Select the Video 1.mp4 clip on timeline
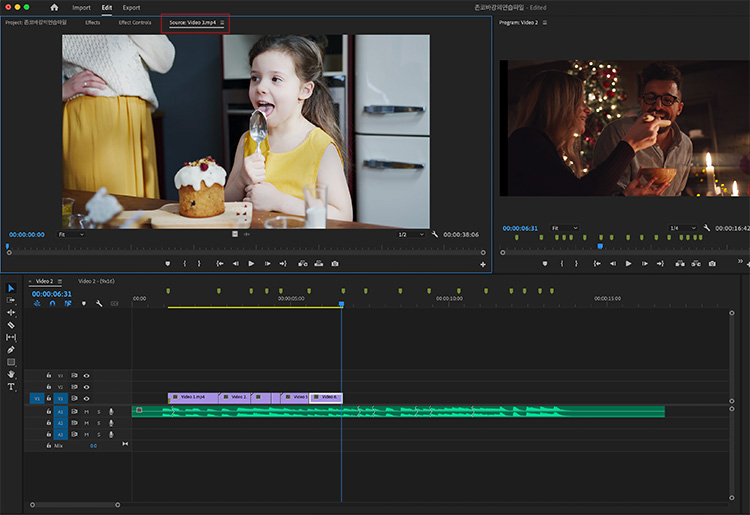The image size is (750, 515). [x=192, y=397]
